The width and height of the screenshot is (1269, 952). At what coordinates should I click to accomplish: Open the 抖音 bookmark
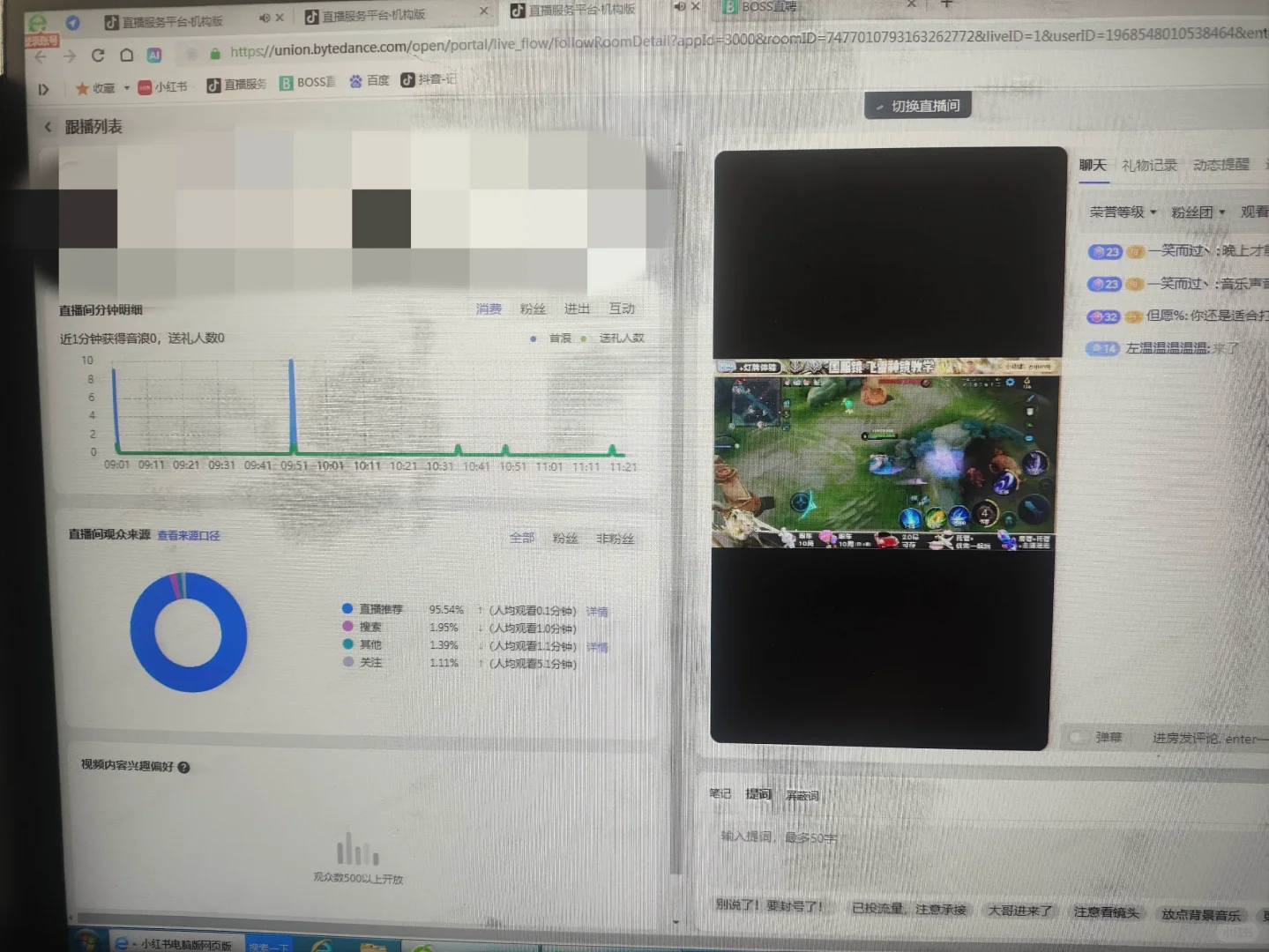point(429,79)
